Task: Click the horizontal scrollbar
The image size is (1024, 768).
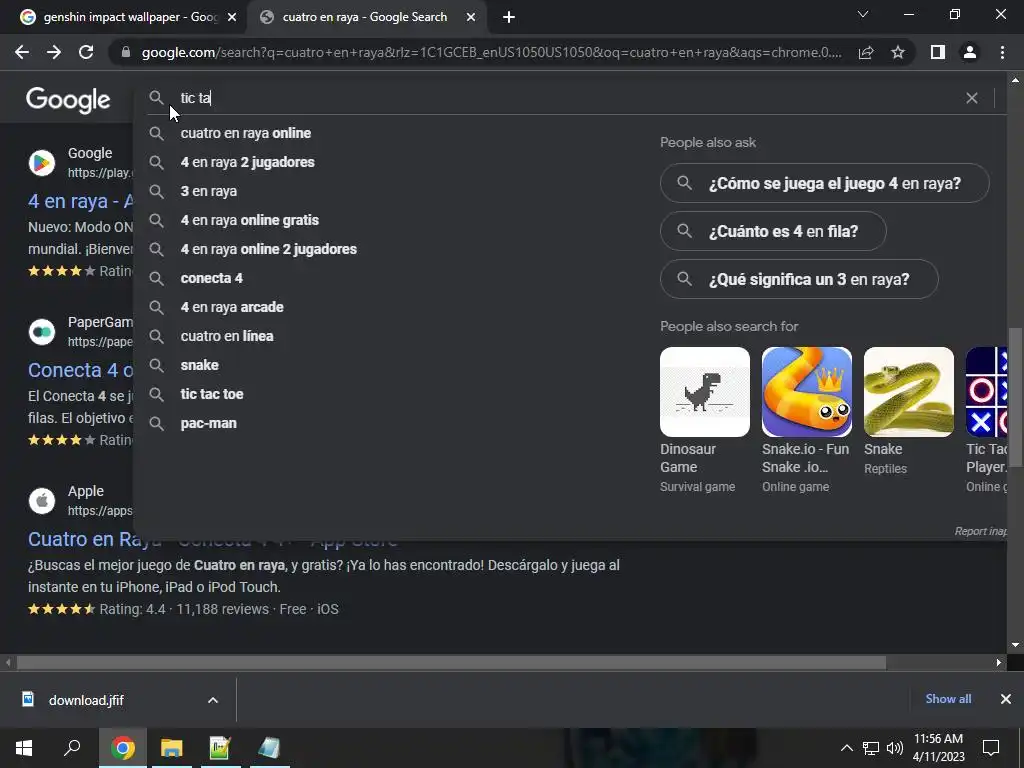Action: pos(451,663)
